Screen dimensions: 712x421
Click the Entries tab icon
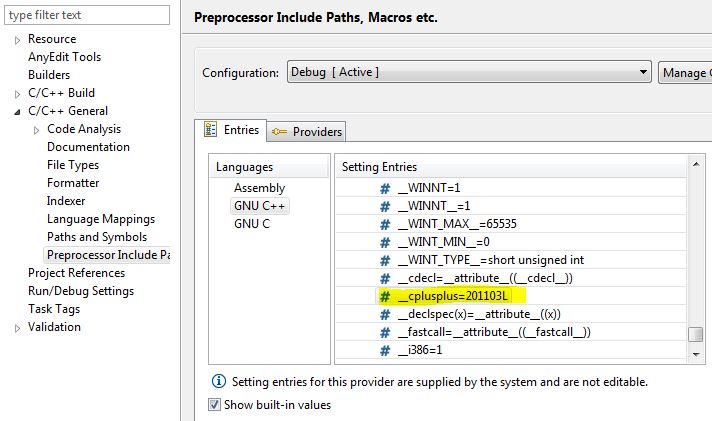211,130
